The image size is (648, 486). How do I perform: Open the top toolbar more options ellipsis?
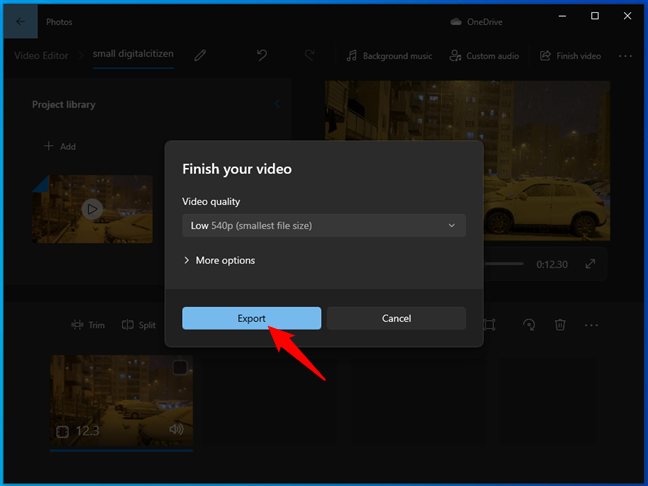coord(625,56)
